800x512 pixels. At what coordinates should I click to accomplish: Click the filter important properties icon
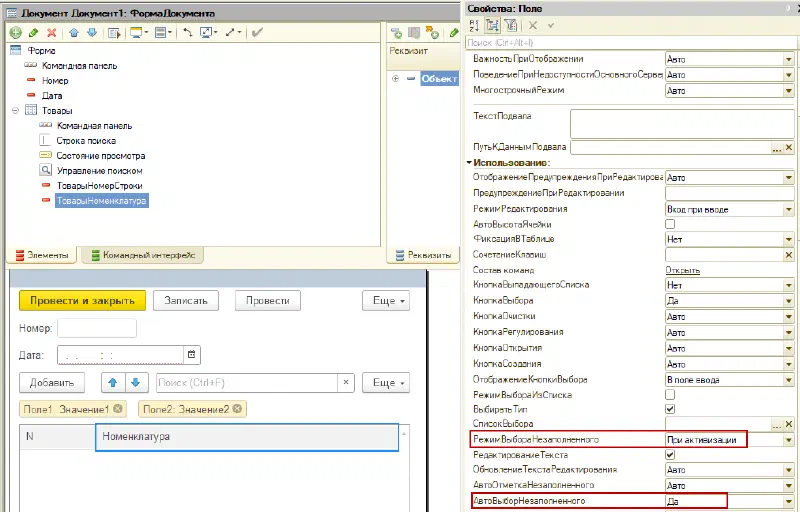point(511,25)
